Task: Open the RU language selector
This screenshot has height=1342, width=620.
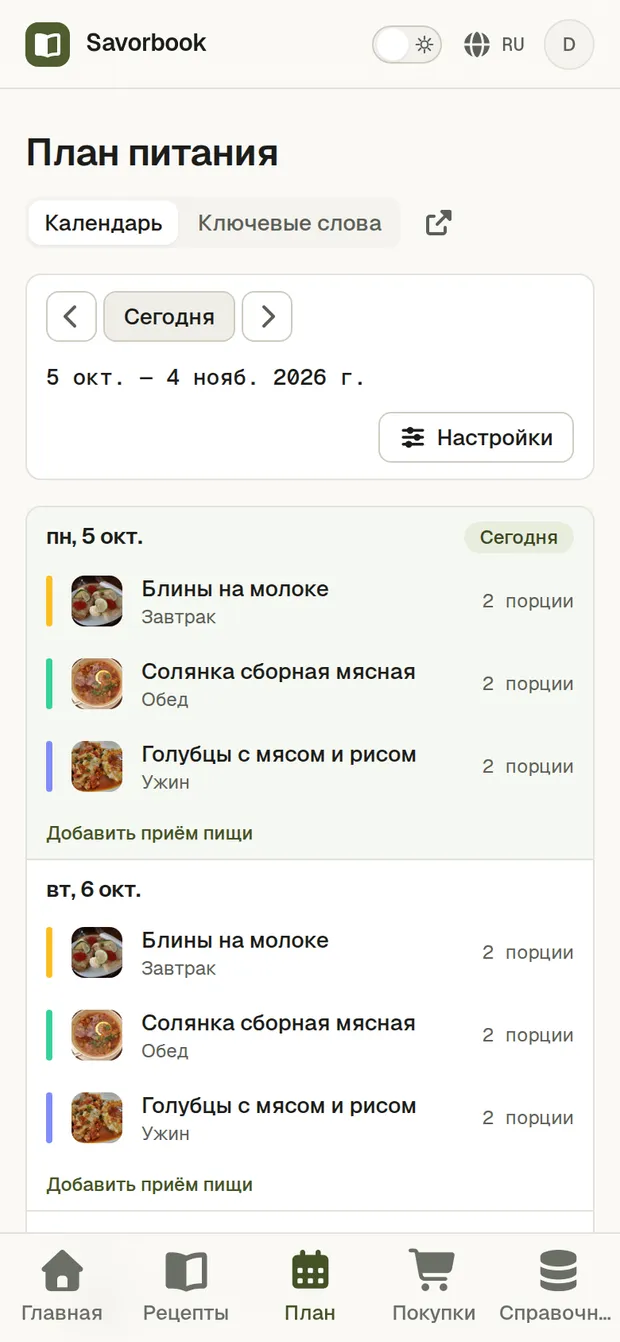Action: [494, 44]
